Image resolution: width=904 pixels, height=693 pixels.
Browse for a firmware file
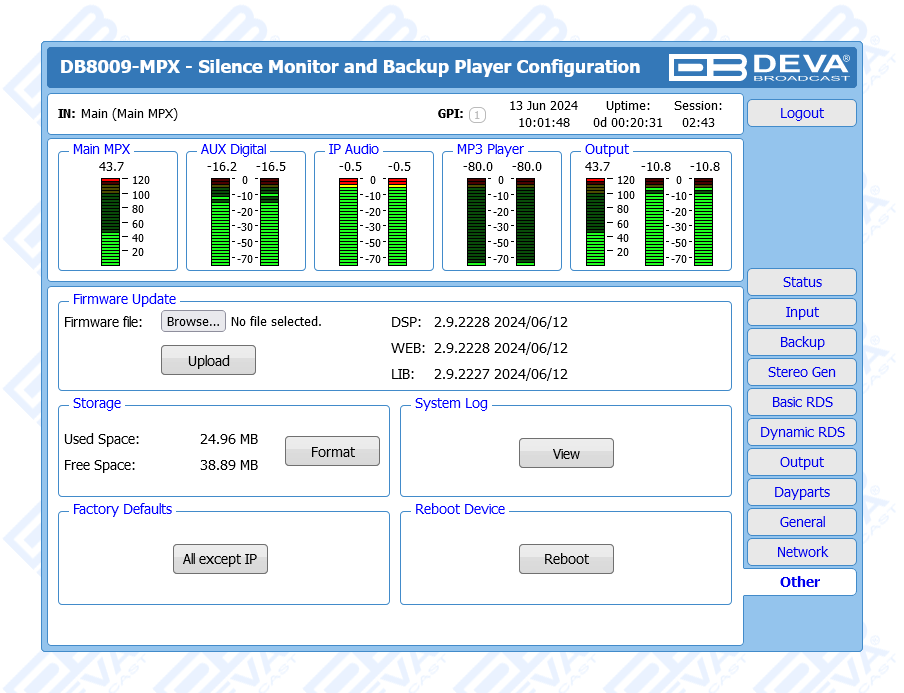(193, 322)
